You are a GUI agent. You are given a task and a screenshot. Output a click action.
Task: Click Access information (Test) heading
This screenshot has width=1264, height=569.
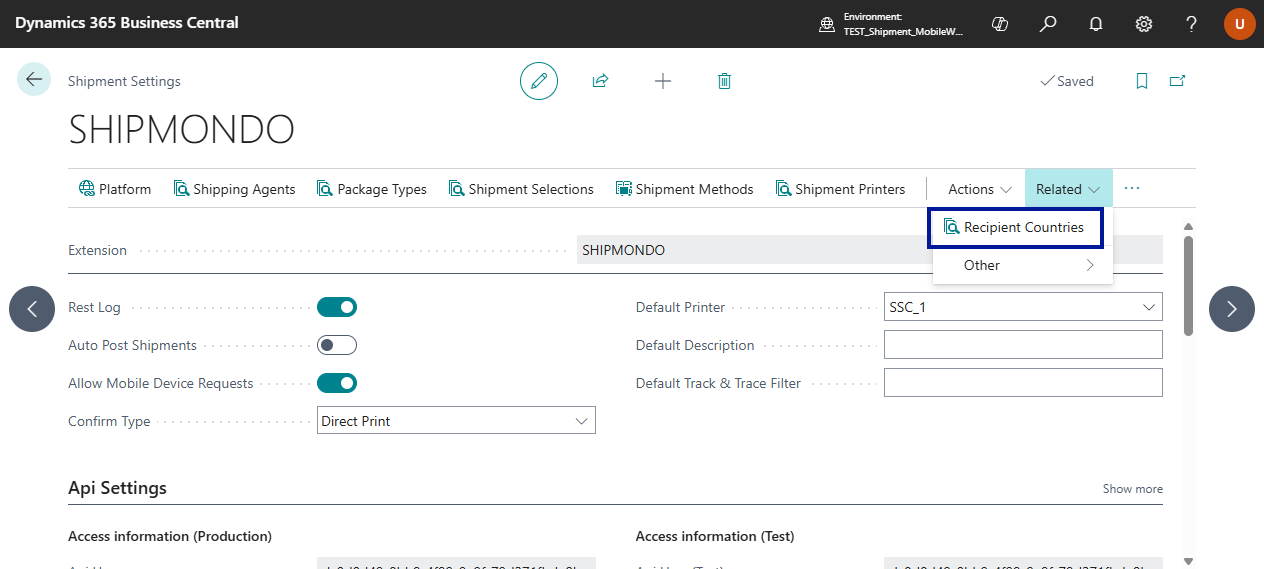pyautogui.click(x=715, y=536)
